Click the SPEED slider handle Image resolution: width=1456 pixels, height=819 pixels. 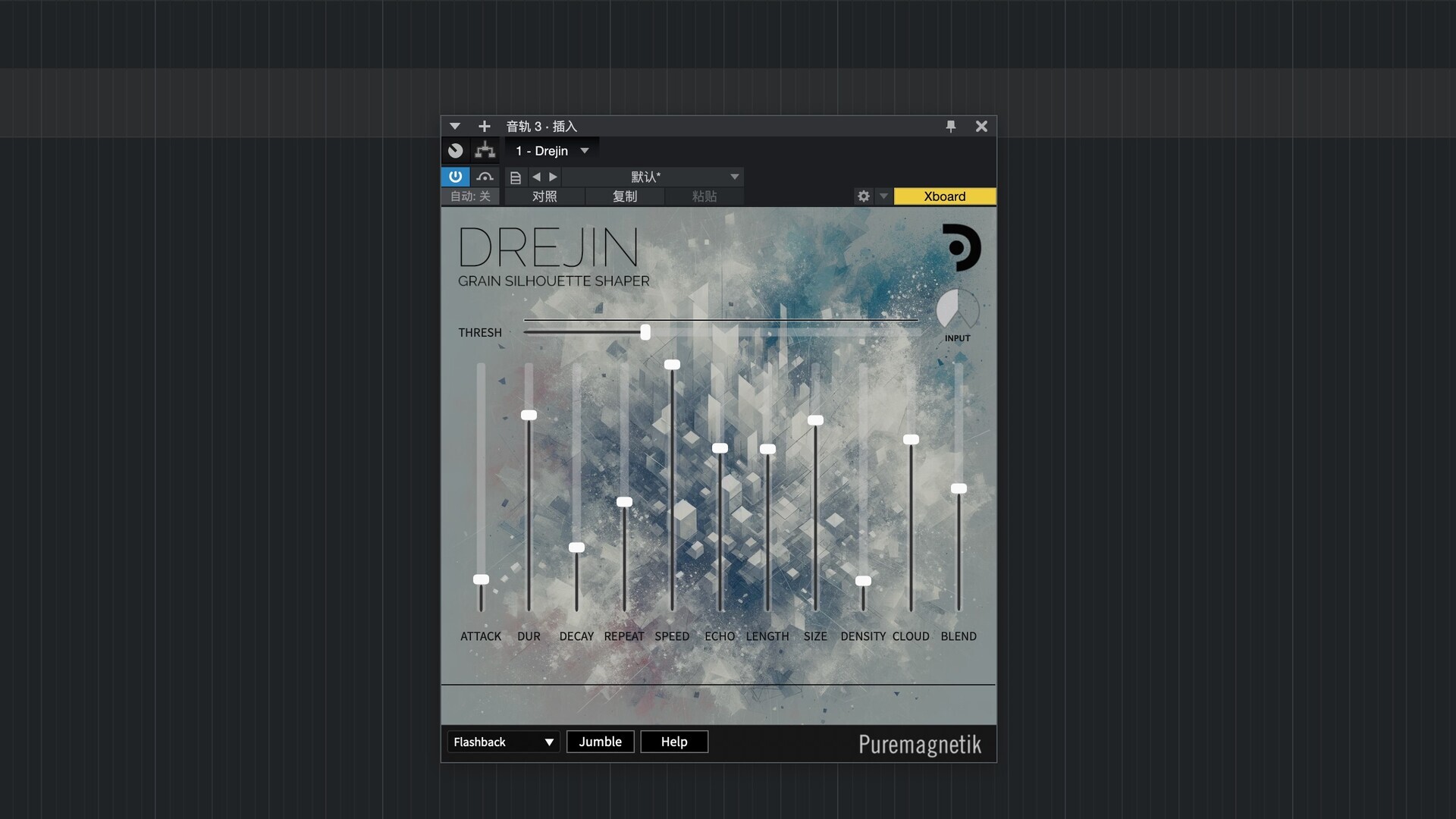tap(672, 365)
